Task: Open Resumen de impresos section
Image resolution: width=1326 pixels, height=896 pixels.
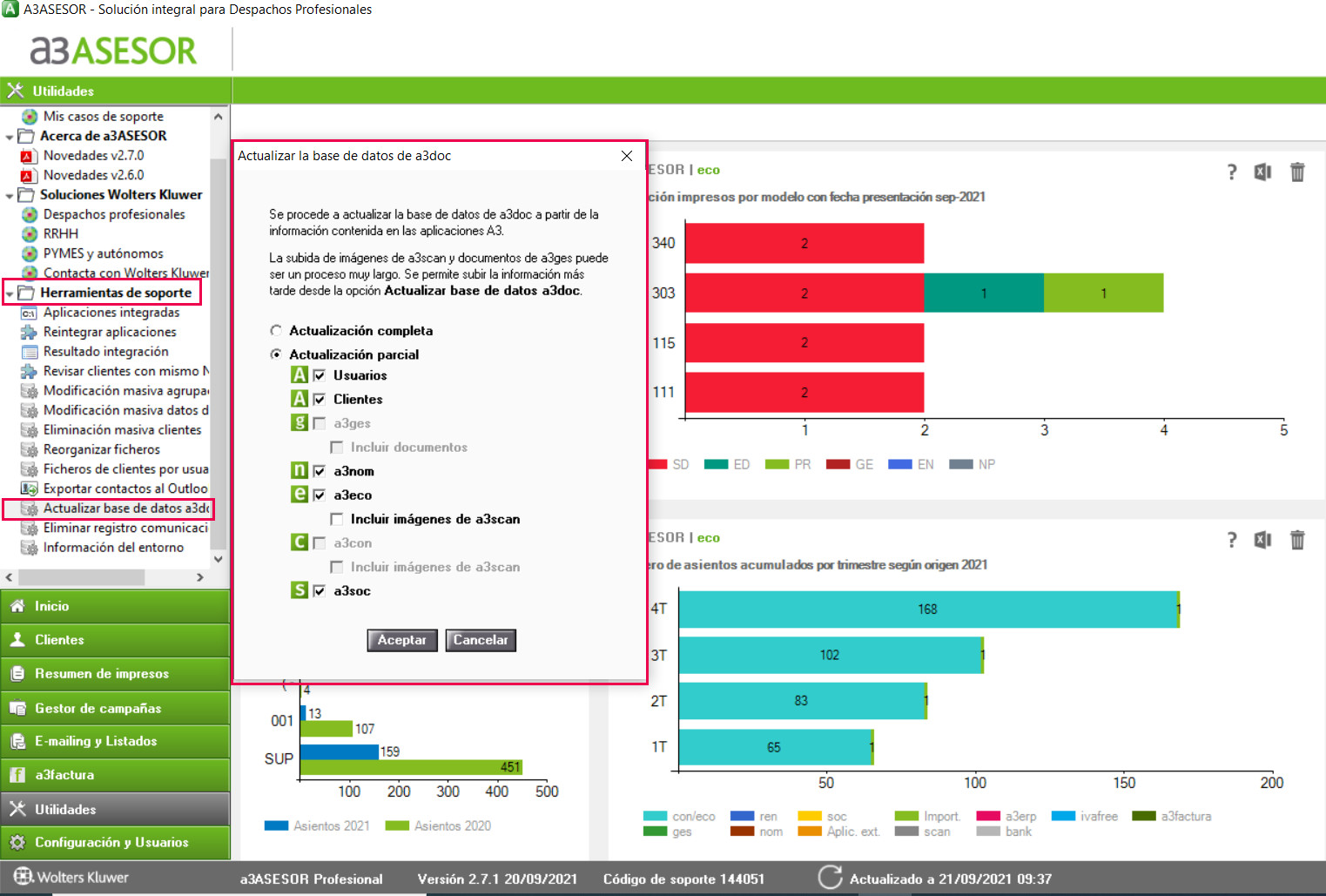Action: click(115, 674)
